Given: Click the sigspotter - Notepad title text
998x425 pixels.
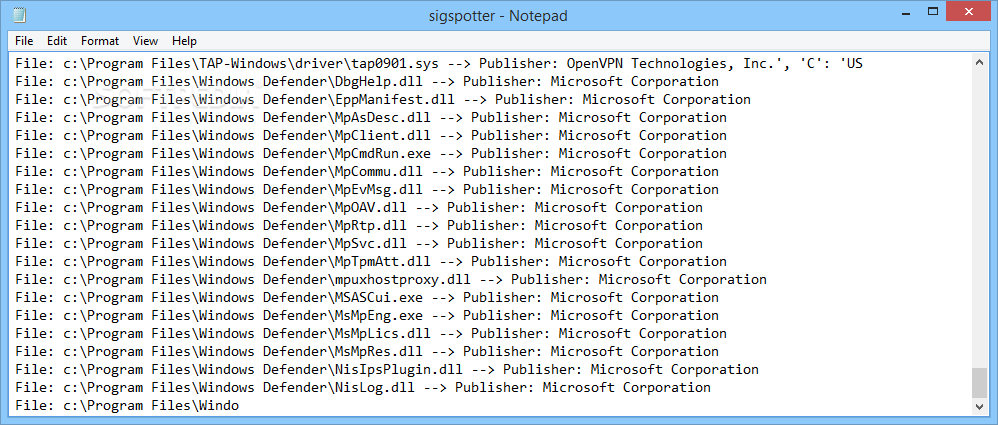Looking at the screenshot, I should pyautogui.click(x=497, y=15).
